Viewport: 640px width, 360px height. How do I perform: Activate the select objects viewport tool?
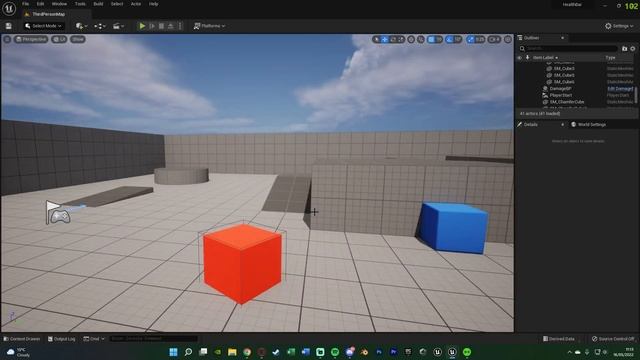376,39
